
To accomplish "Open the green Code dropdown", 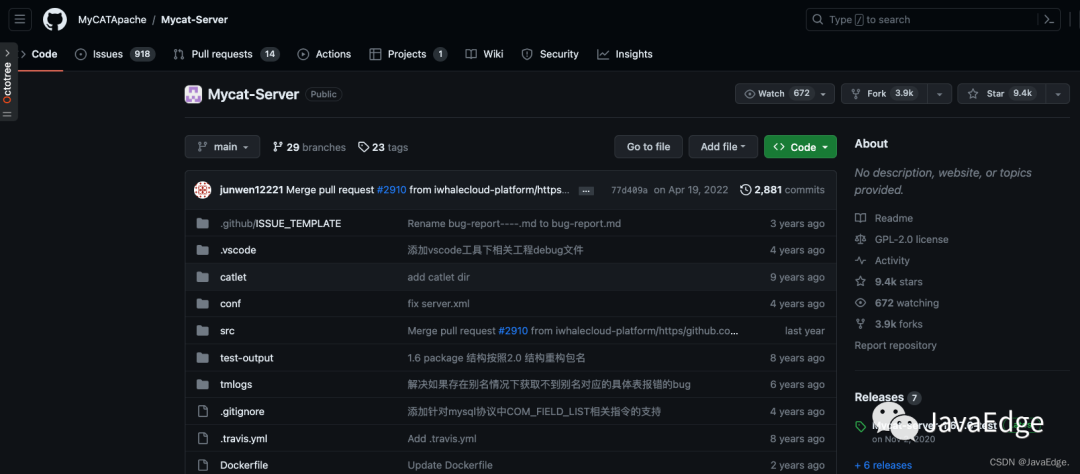I will 800,147.
